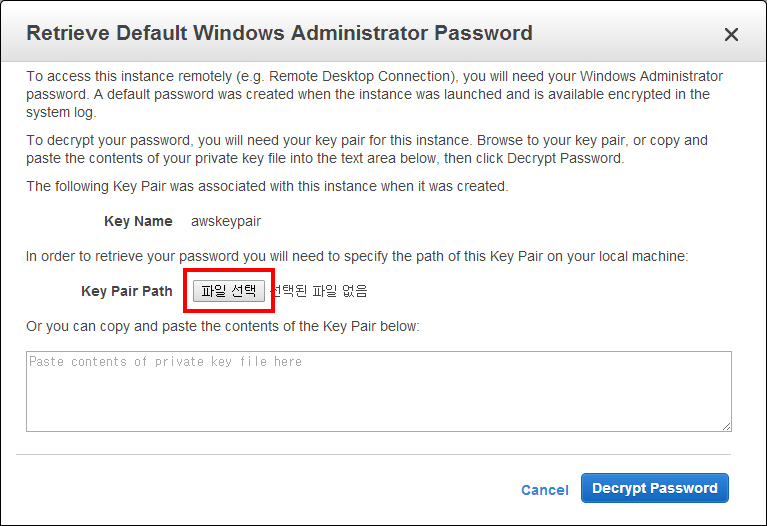
Task: Close the dialog with the X icon
Action: point(731,35)
